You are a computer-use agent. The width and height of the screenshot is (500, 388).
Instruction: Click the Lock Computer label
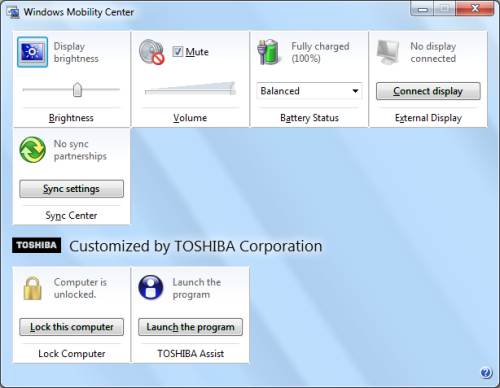tap(72, 353)
